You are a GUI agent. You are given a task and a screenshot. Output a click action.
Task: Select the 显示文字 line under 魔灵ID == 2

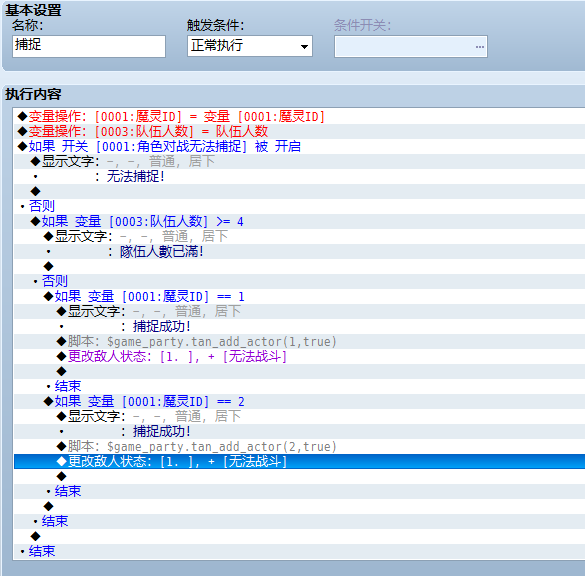coord(299,417)
